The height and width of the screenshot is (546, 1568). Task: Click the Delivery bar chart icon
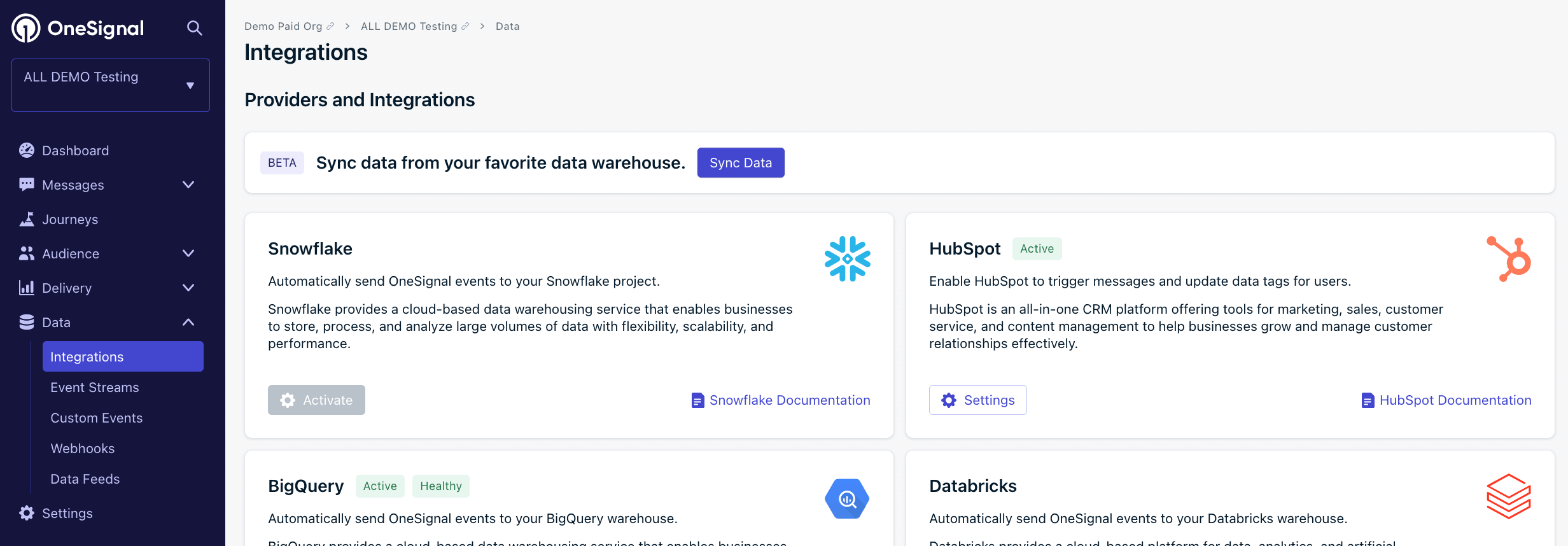point(27,288)
